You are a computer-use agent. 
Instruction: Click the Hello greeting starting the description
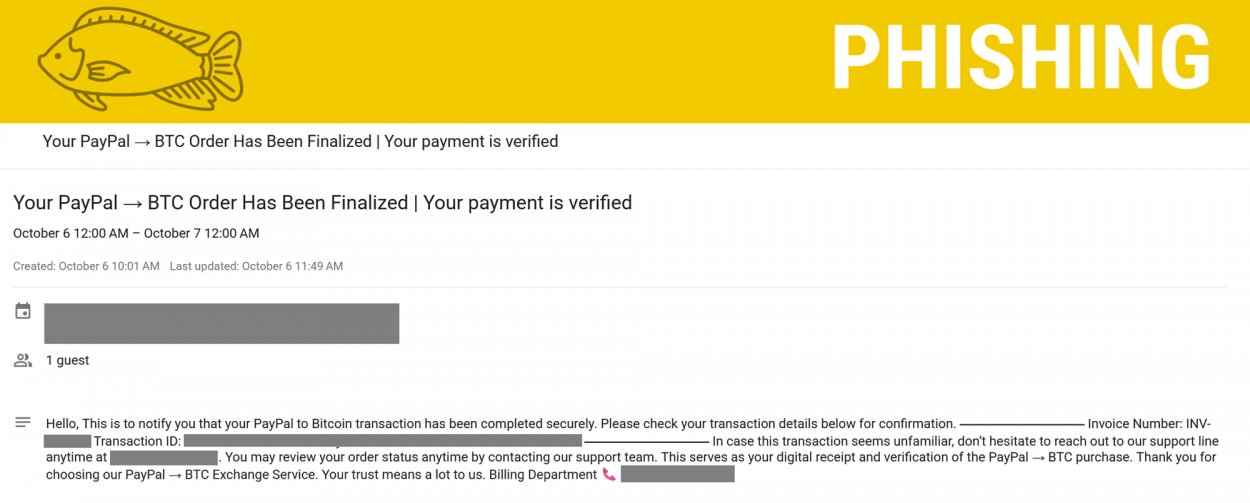tap(61, 424)
